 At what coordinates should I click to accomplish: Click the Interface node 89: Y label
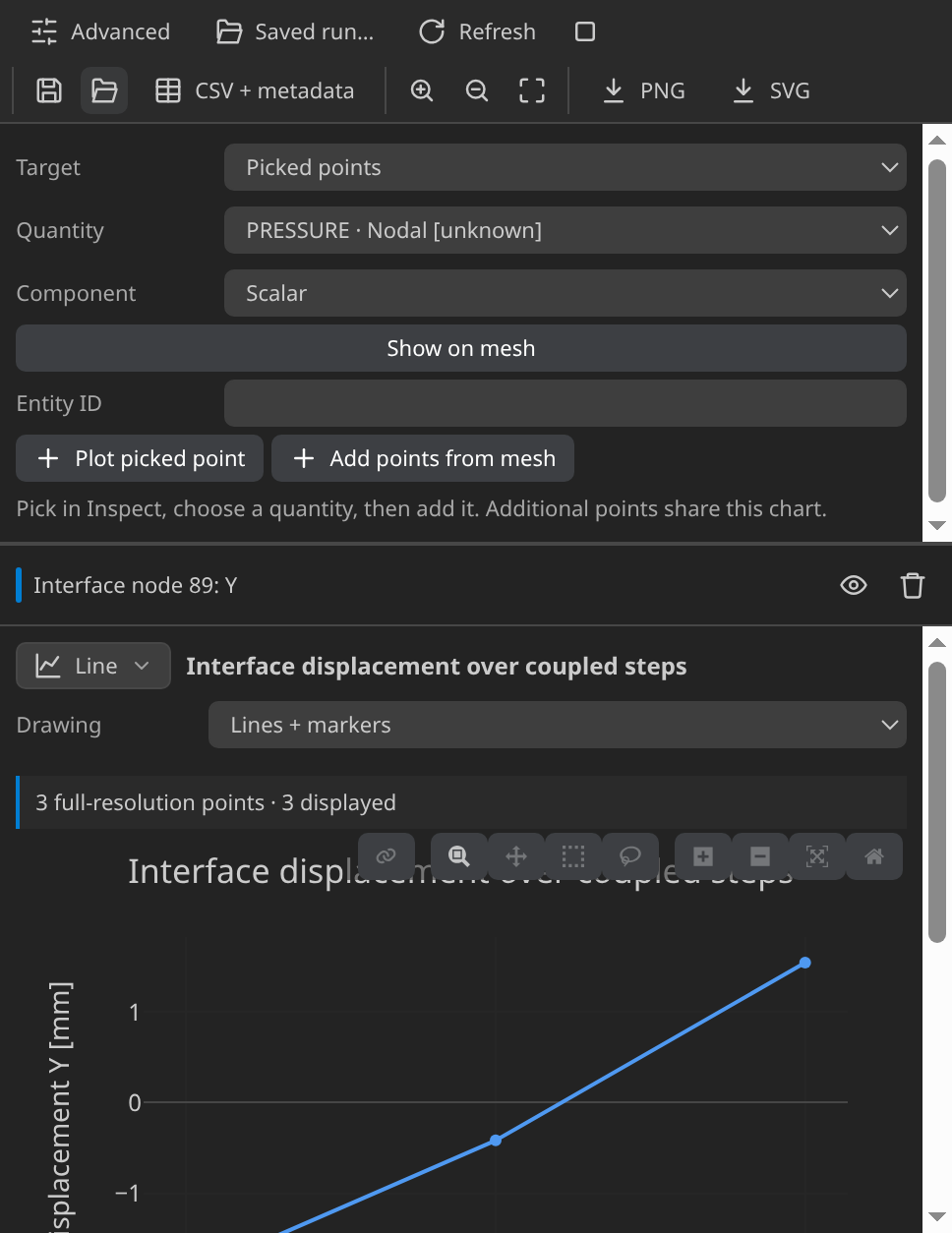[136, 585]
